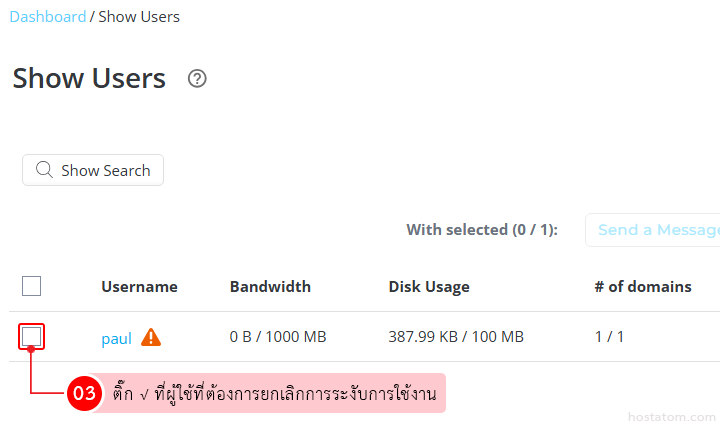Check the box for user paul
Screen dimensions: 720x425
[32, 337]
